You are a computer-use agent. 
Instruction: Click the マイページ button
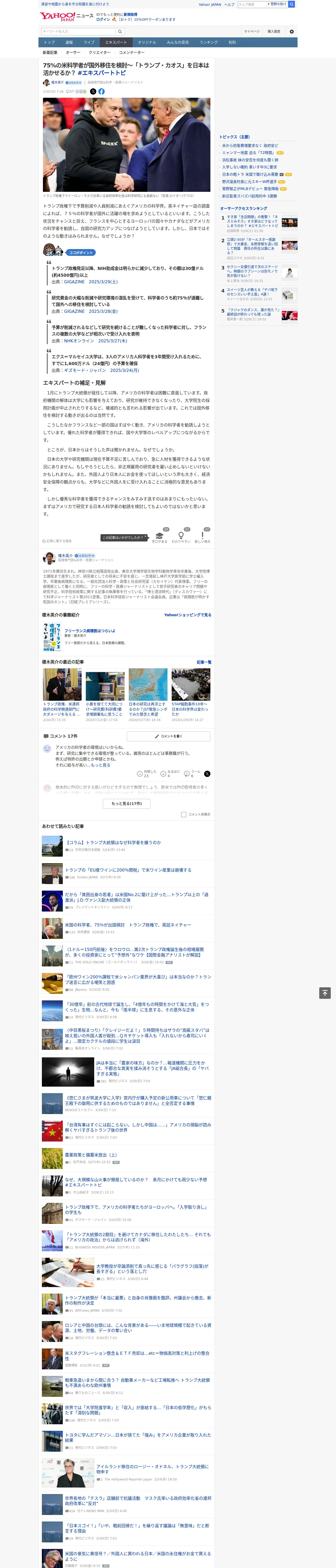251,32
